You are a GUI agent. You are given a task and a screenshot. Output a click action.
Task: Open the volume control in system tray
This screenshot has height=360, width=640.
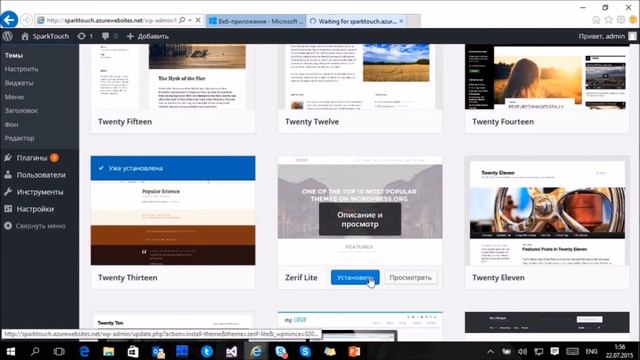click(x=522, y=351)
